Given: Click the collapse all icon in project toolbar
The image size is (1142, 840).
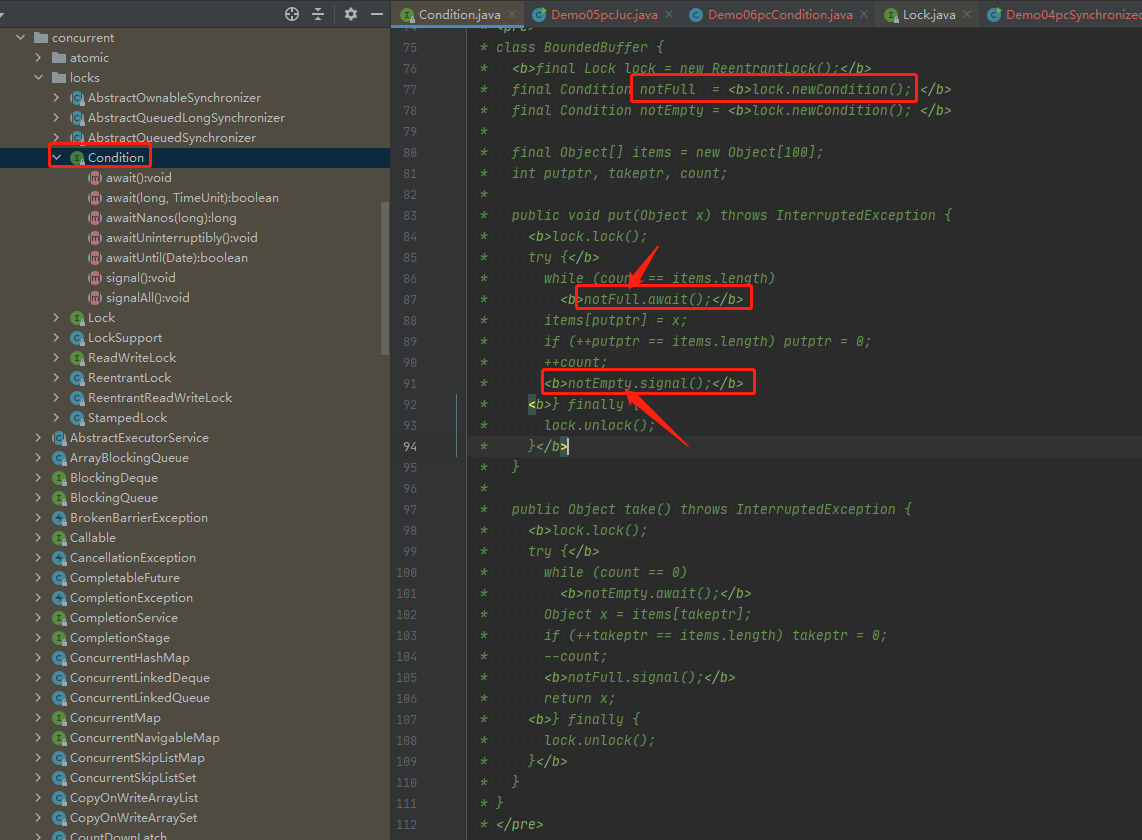Looking at the screenshot, I should tap(318, 14).
